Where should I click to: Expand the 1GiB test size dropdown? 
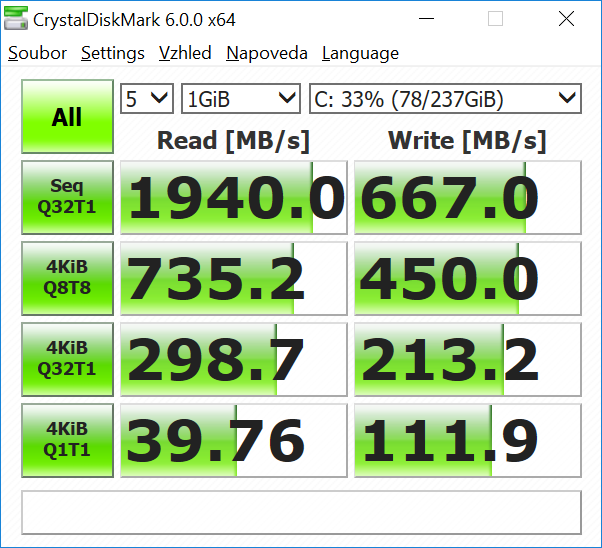click(240, 98)
